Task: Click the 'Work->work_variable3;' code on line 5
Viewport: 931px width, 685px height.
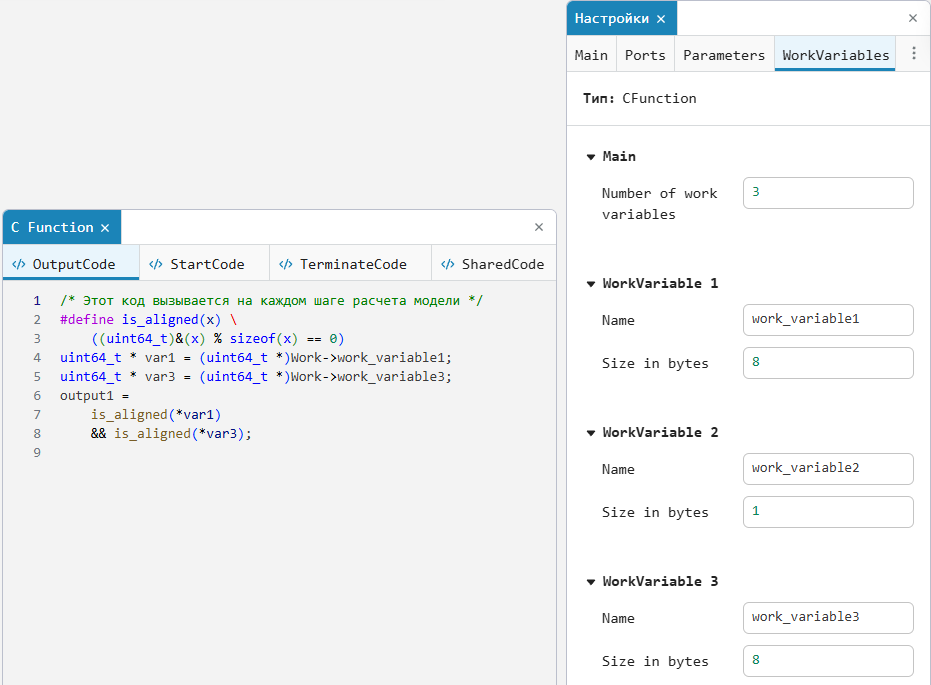Action: click(371, 376)
